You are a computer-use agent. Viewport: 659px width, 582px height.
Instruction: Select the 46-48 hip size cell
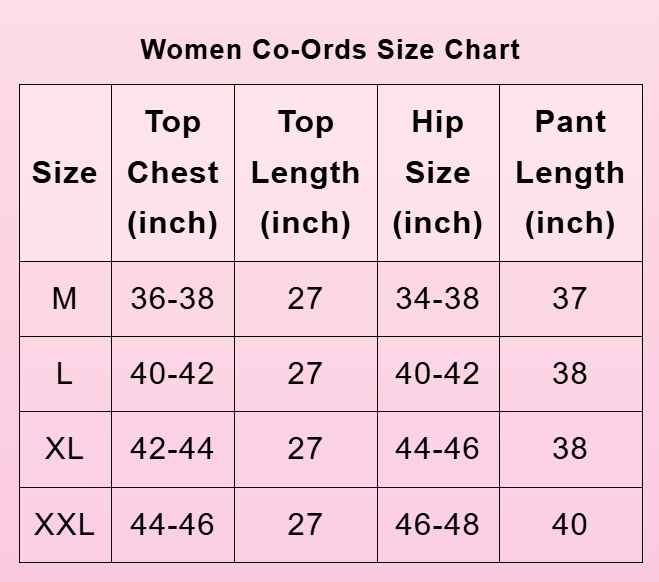(x=437, y=524)
